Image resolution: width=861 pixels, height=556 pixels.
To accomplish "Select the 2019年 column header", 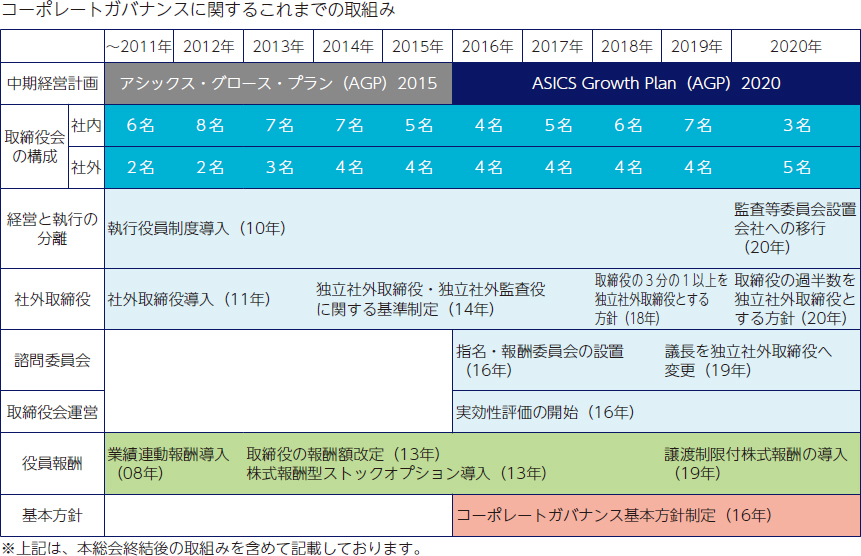I will click(x=696, y=46).
